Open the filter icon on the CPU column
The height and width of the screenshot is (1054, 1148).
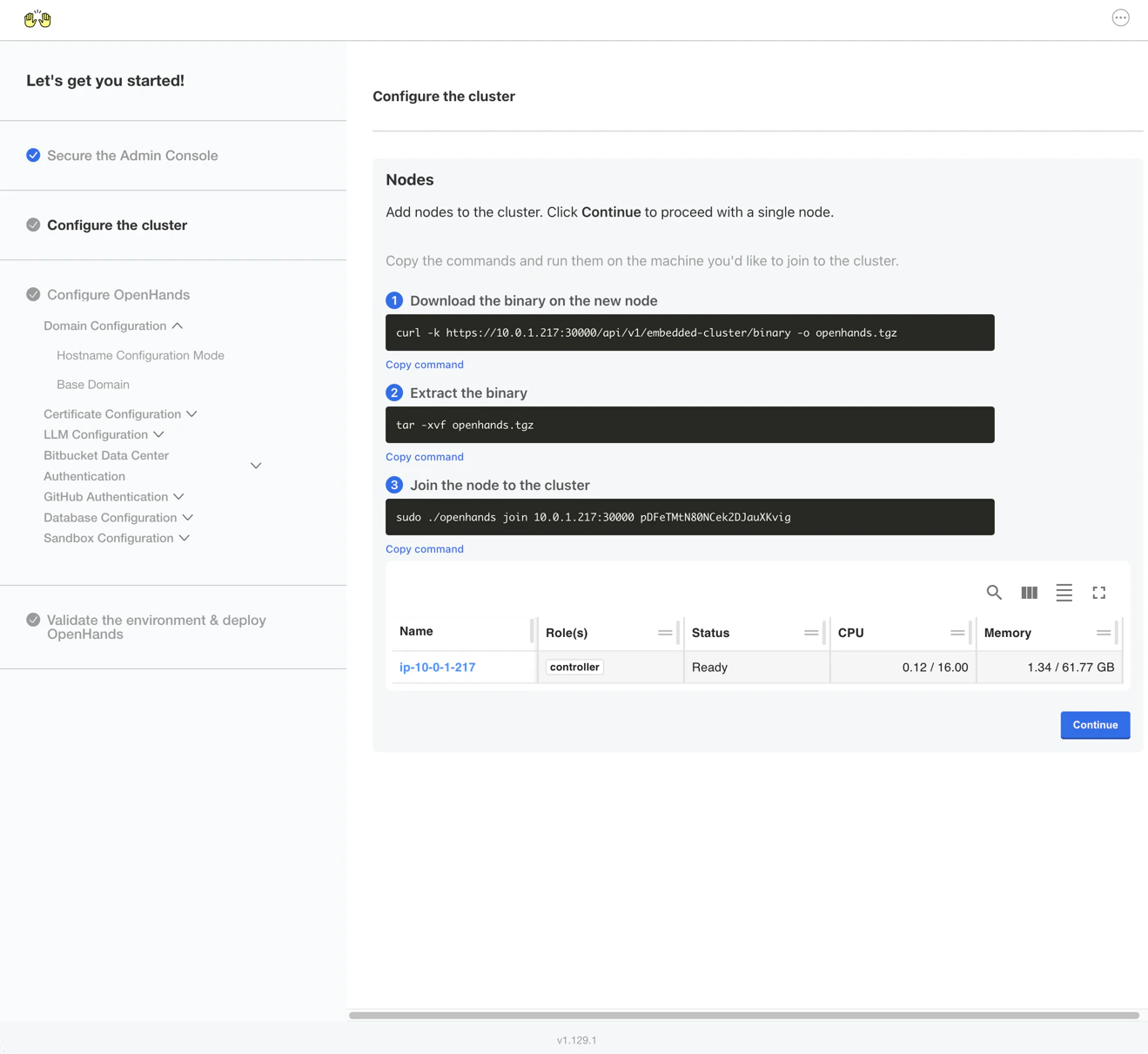pos(959,633)
